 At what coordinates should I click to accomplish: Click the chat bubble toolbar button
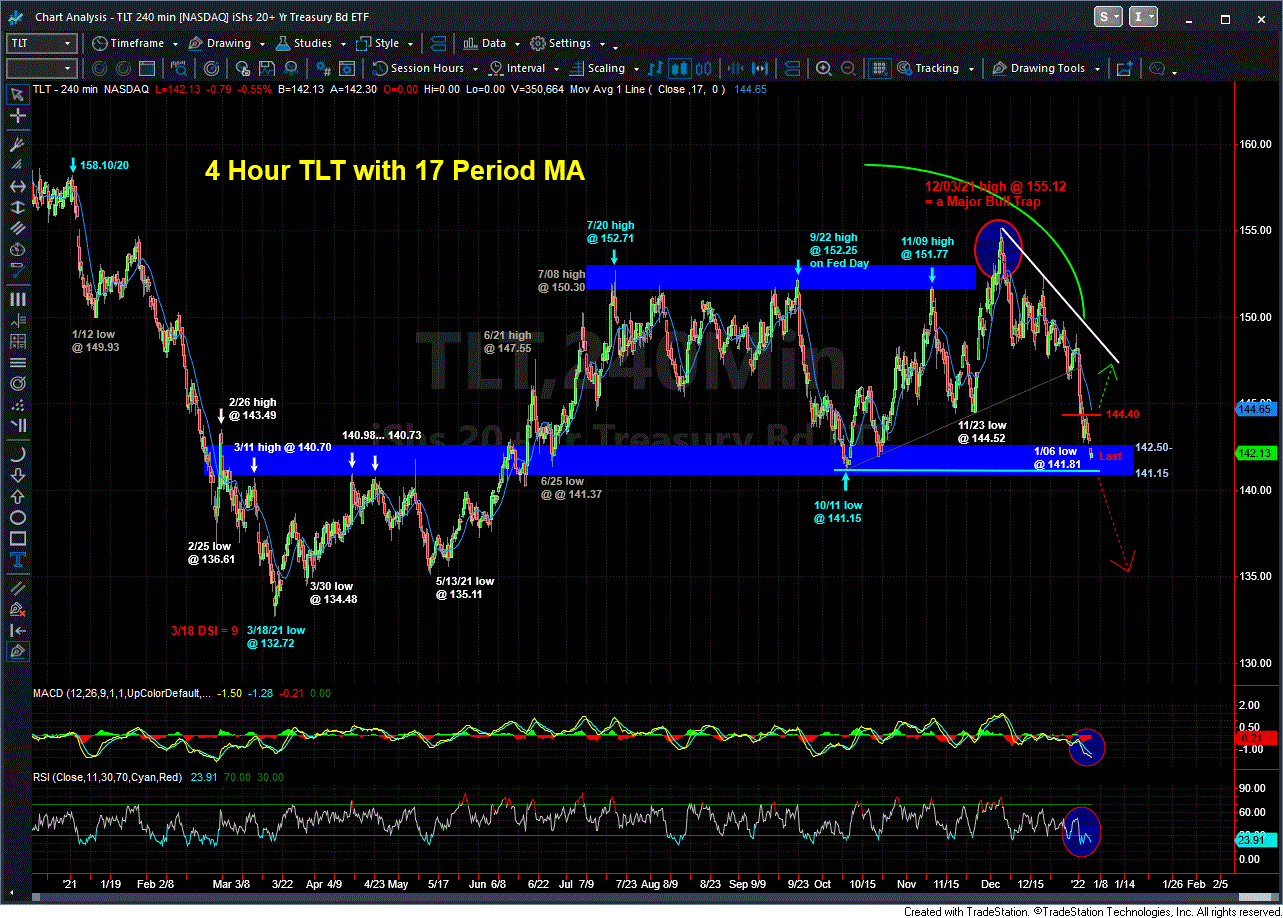point(1158,68)
